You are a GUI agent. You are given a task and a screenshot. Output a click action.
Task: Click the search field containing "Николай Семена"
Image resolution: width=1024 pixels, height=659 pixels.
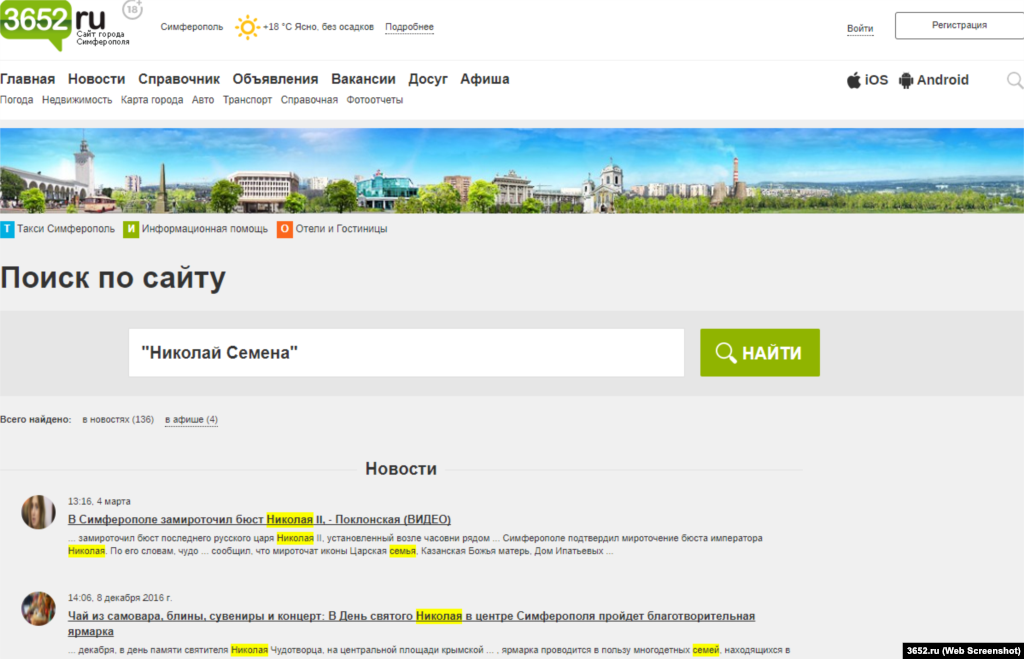[406, 353]
